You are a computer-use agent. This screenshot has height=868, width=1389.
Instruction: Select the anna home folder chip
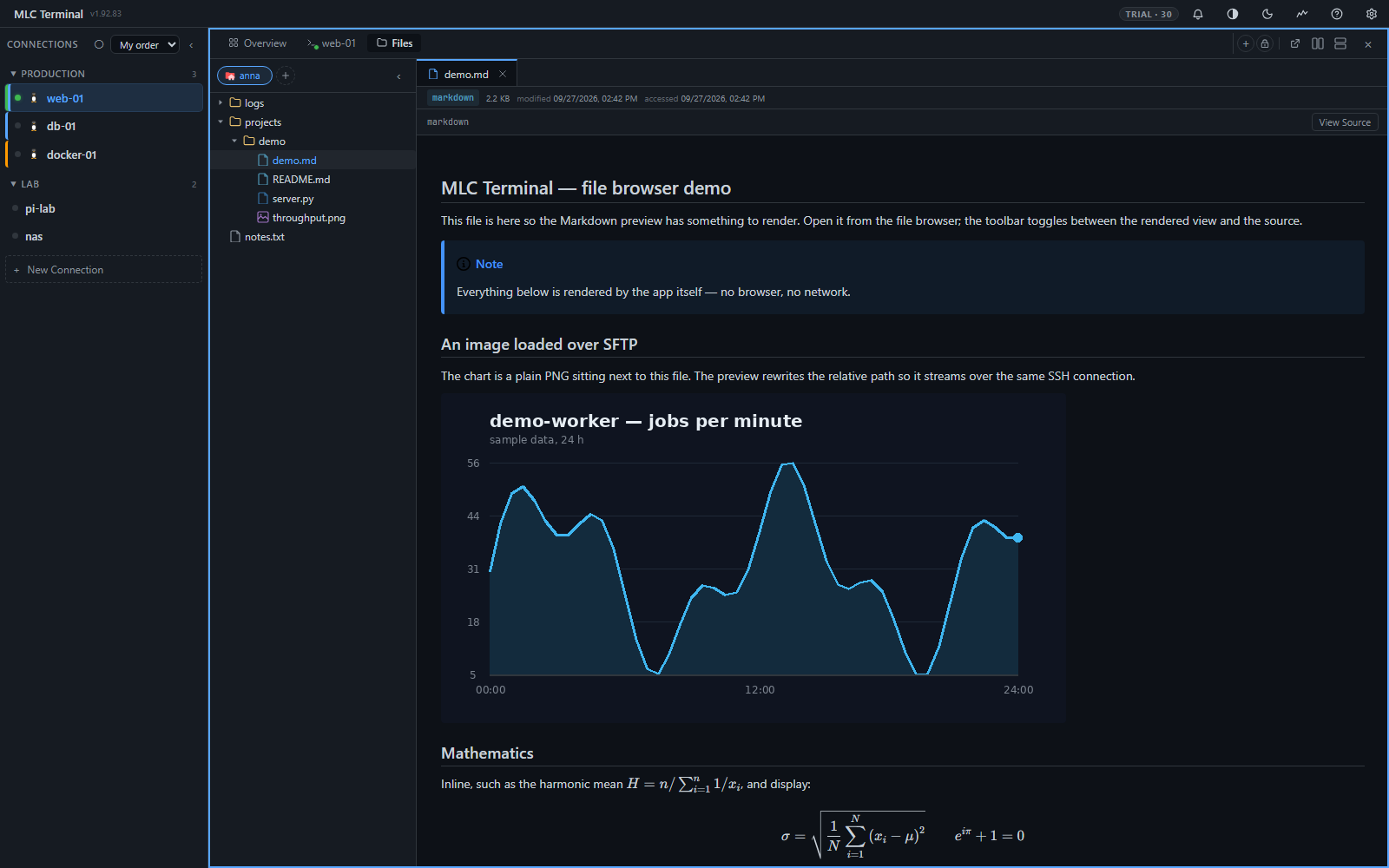(244, 76)
